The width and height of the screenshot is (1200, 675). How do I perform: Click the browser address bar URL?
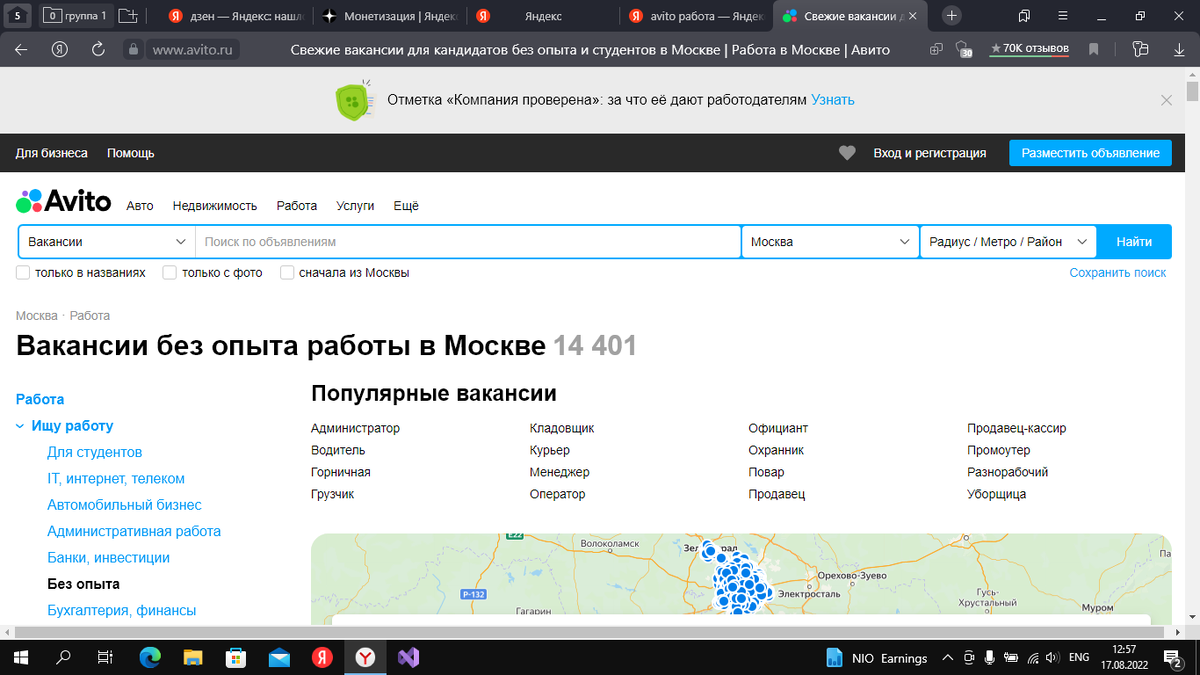193,49
